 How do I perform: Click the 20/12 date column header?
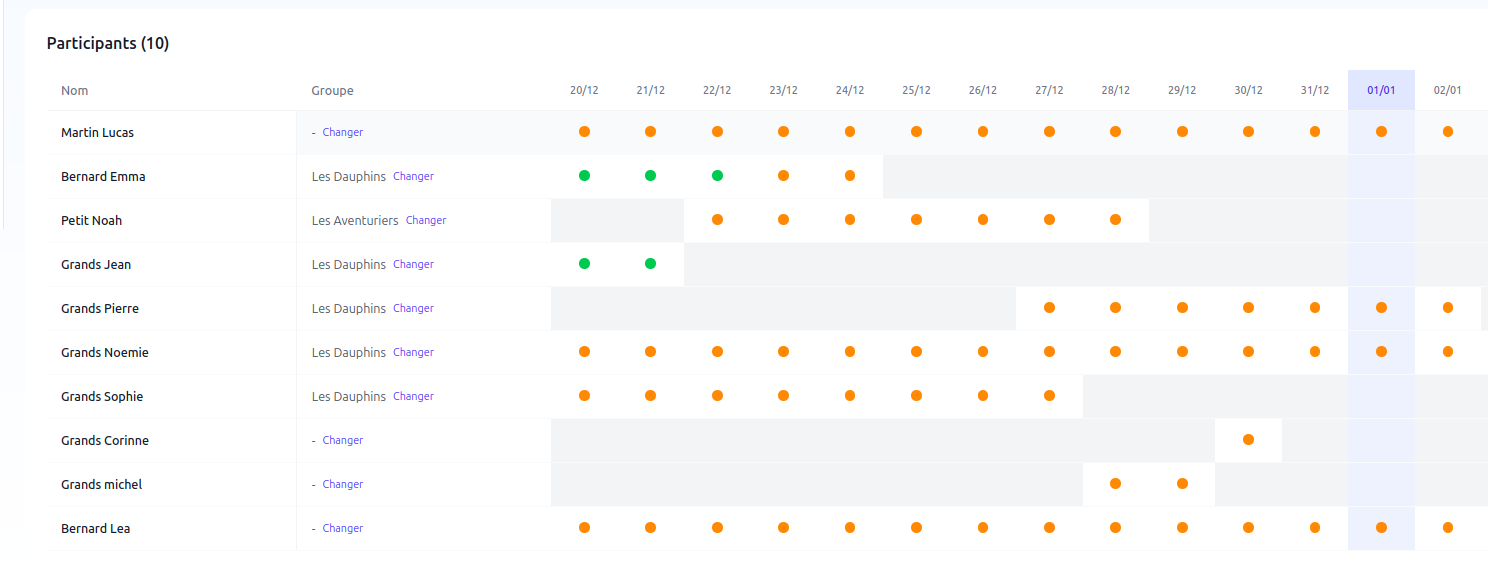click(x=584, y=90)
